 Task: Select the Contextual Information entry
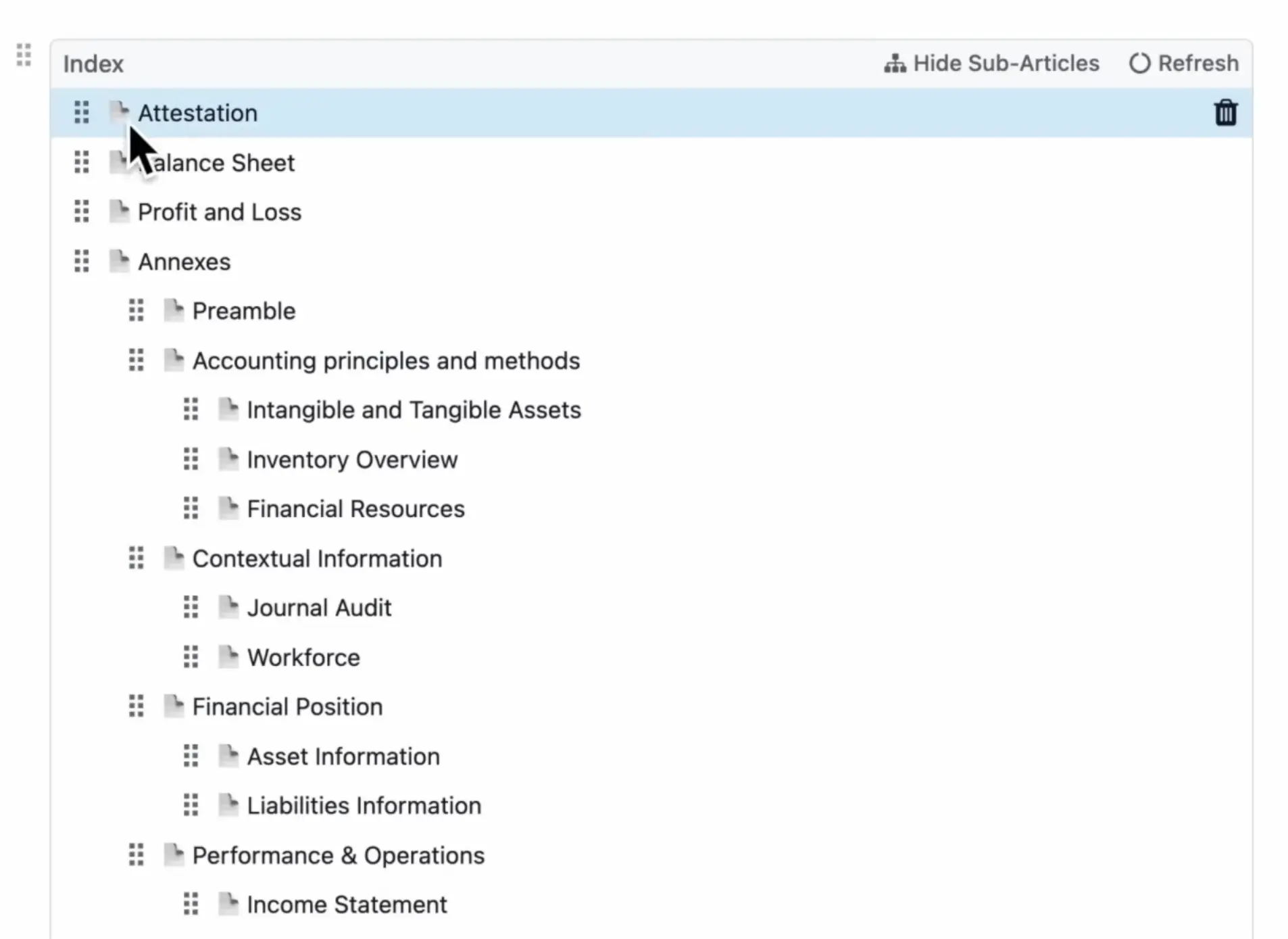(317, 558)
